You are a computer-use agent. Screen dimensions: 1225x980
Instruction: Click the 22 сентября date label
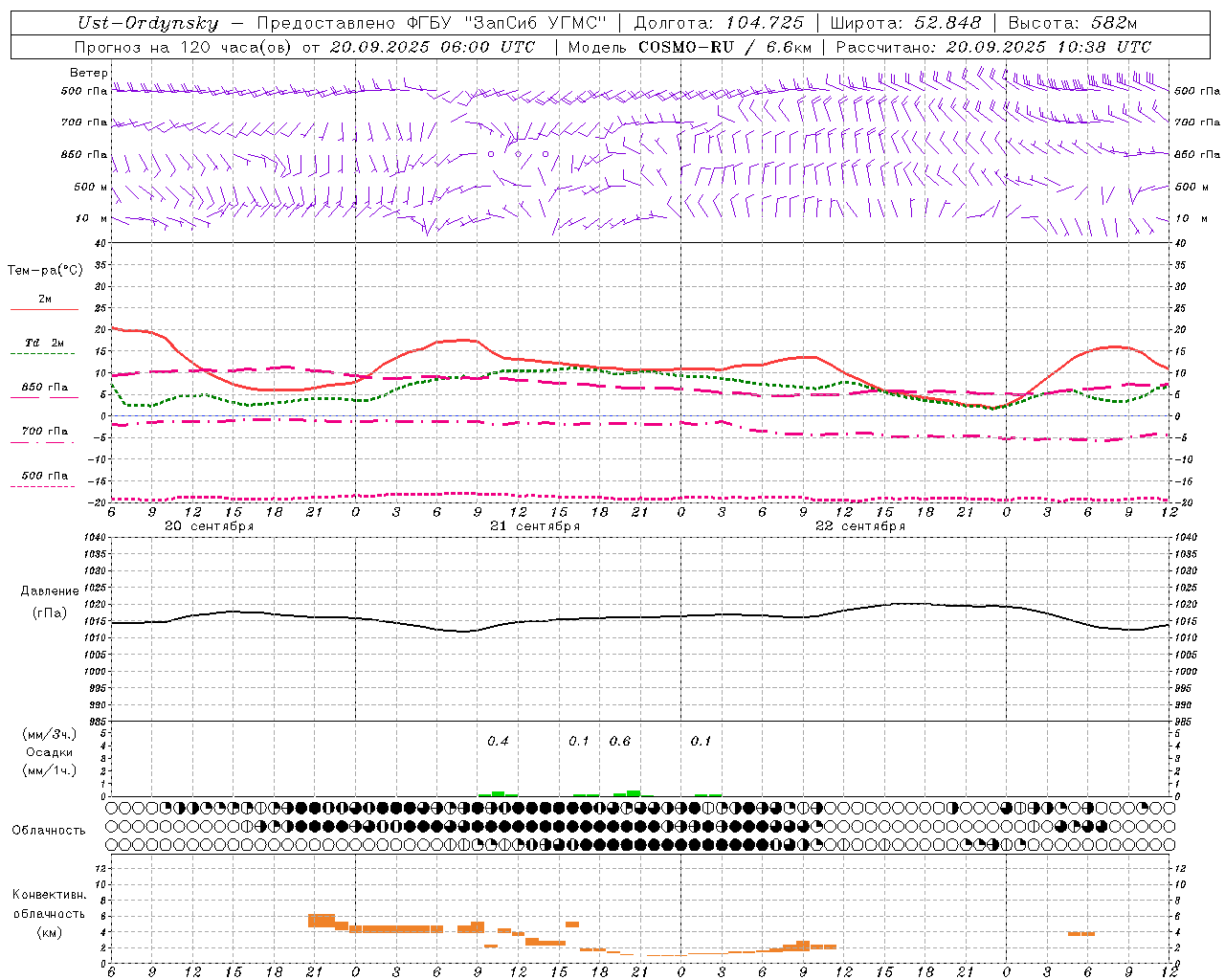click(x=860, y=526)
